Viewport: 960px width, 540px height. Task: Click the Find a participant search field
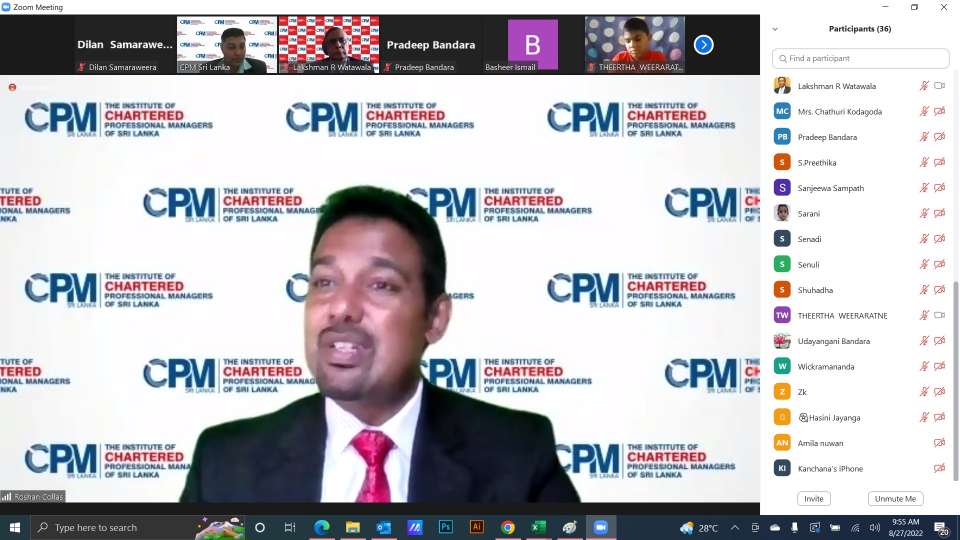click(x=860, y=59)
